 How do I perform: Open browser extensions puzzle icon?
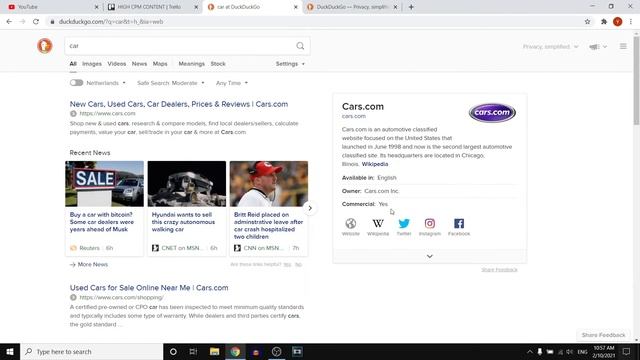tap(604, 22)
